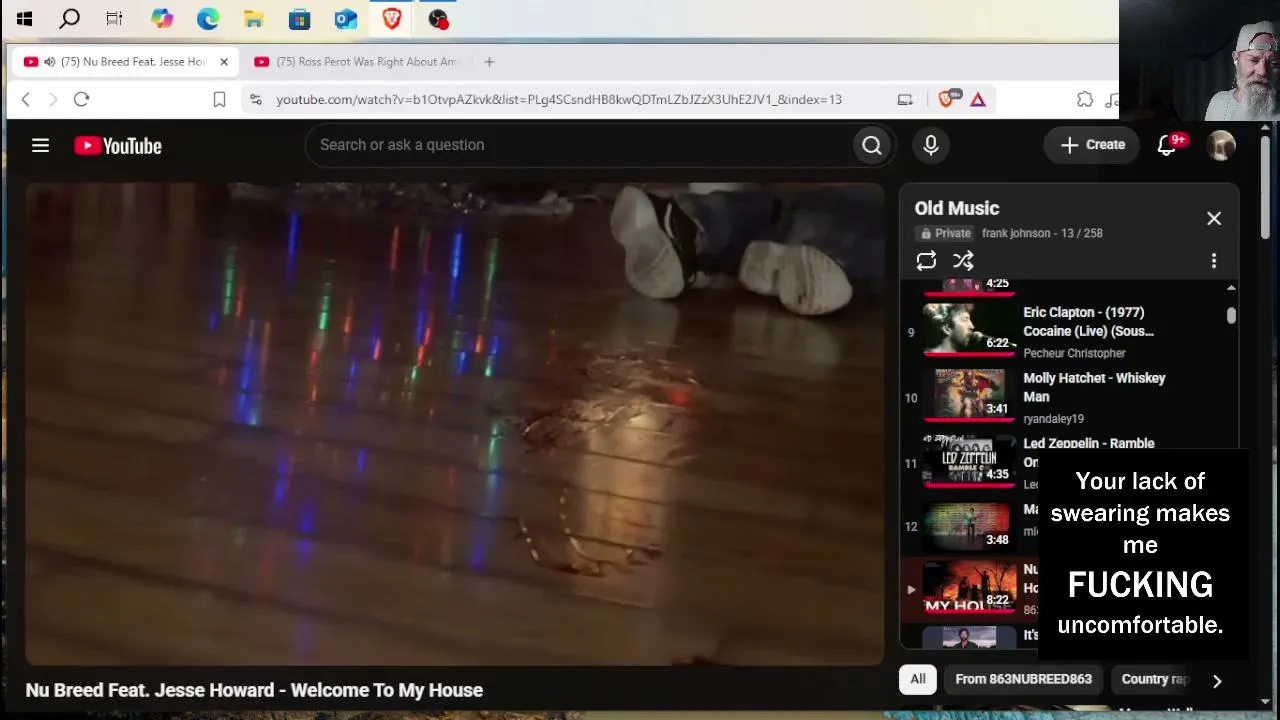Viewport: 1280px width, 720px height.
Task: Click the channel name ryandaley19
Action: [x=1053, y=419]
